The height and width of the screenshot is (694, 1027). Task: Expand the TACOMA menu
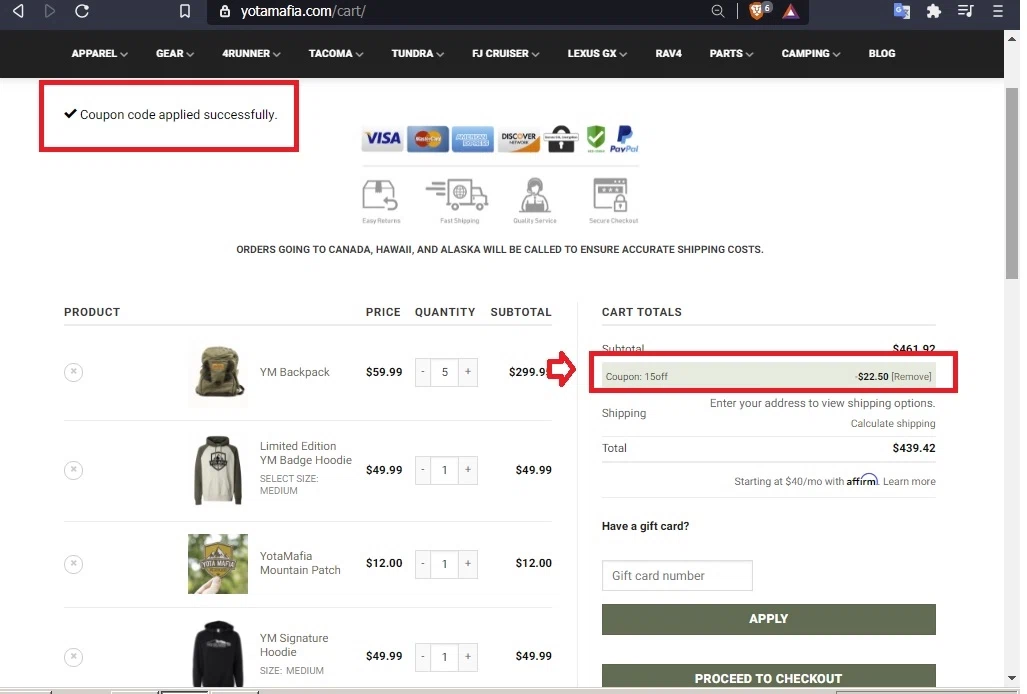(335, 54)
